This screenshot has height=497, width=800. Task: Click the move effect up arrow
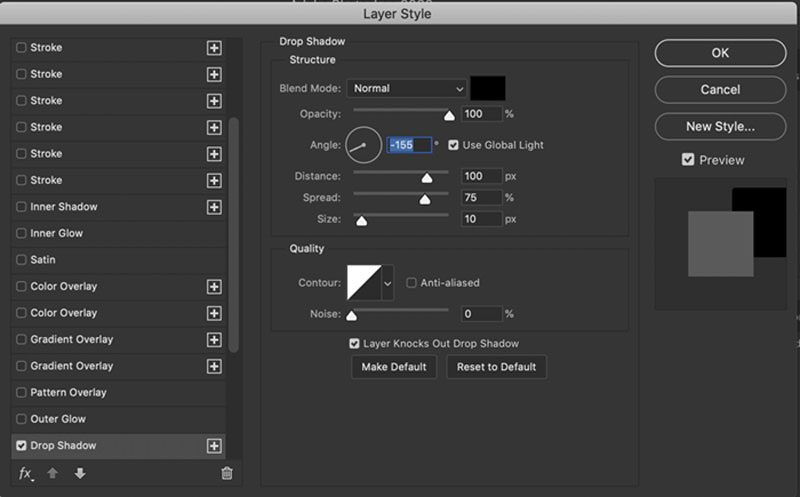coord(54,473)
